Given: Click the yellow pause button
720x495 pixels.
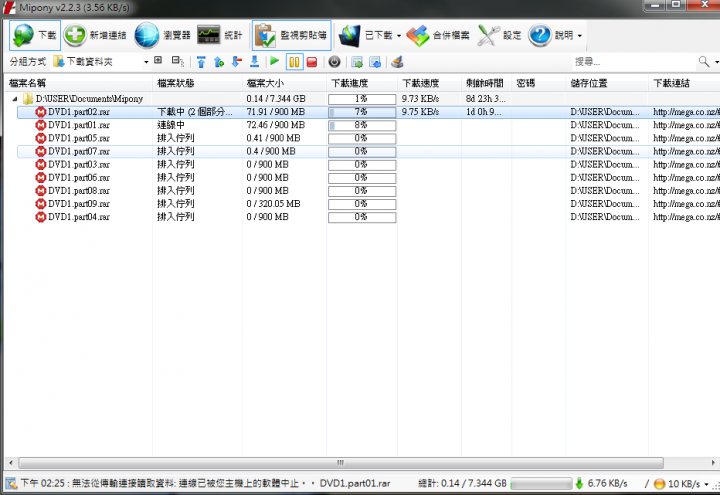Looking at the screenshot, I should pyautogui.click(x=294, y=62).
